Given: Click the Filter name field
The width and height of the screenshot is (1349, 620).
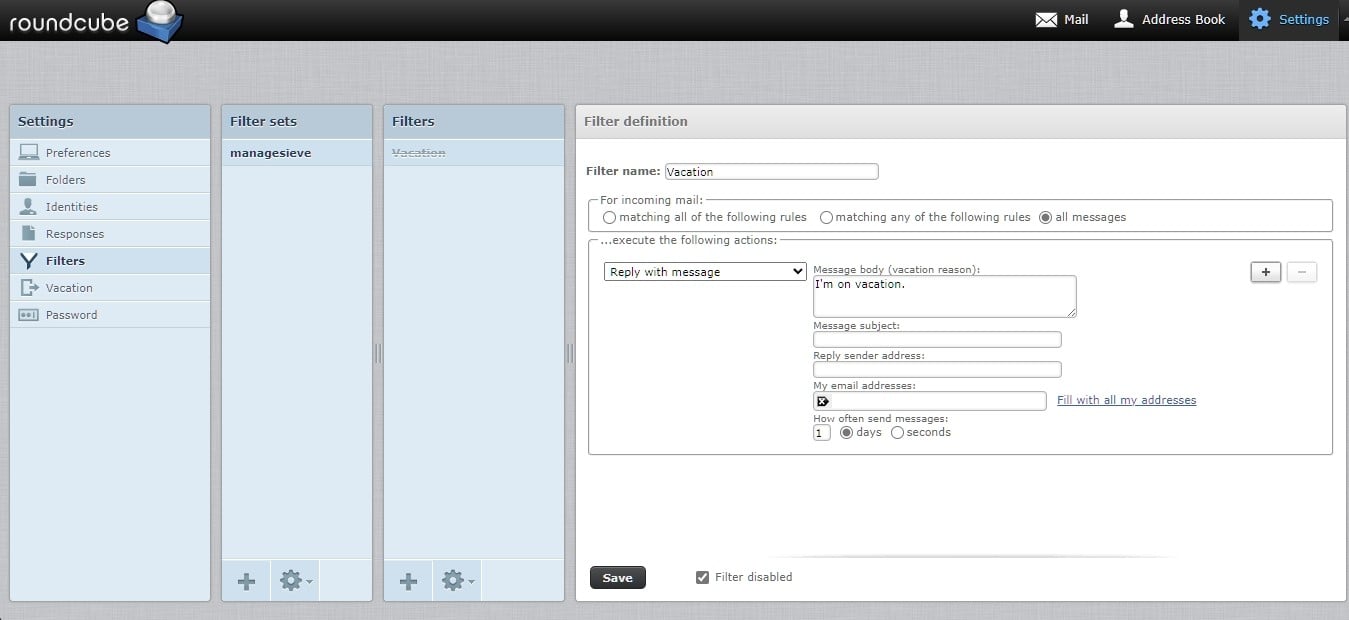Looking at the screenshot, I should (x=771, y=172).
